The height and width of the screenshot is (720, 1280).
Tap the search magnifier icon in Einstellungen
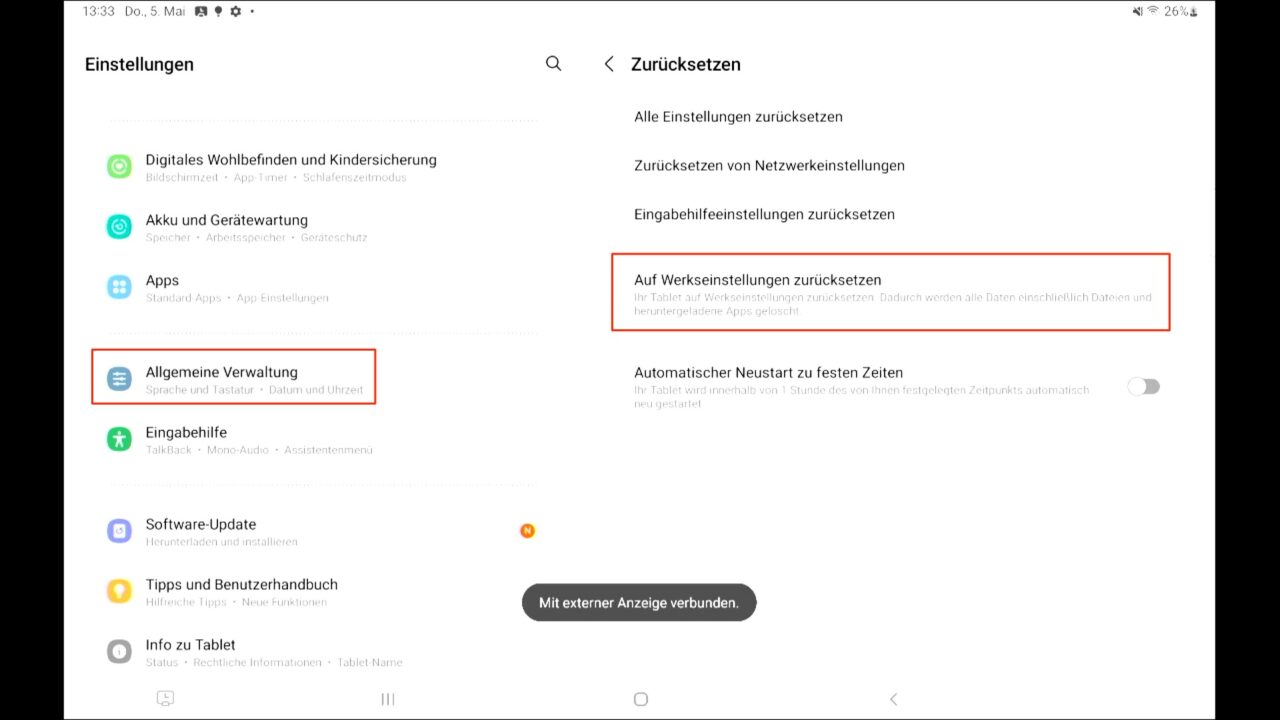553,64
